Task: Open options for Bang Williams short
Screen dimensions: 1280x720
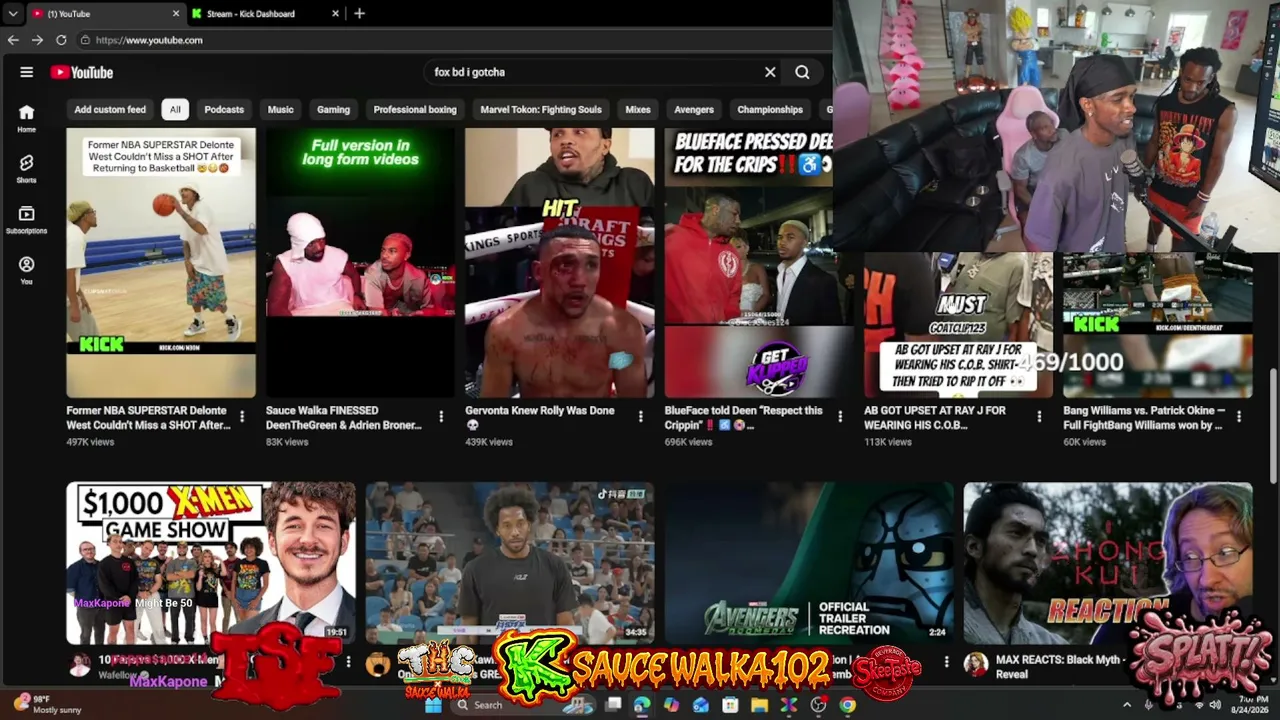Action: pyautogui.click(x=1239, y=417)
